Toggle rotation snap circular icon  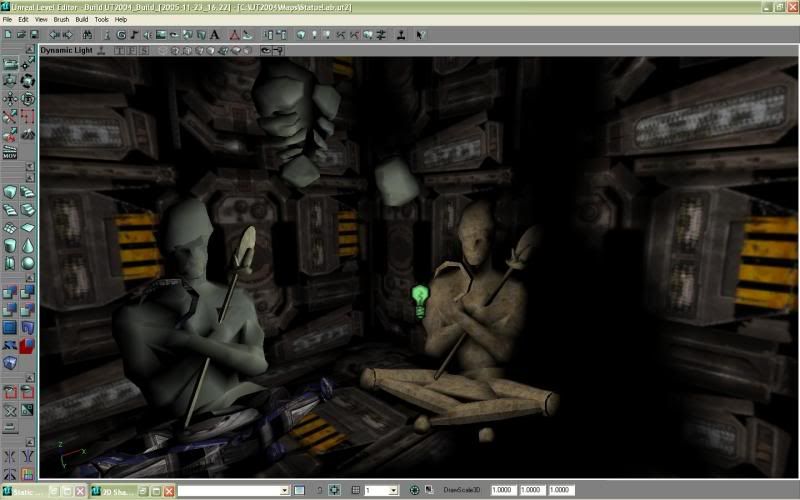pyautogui.click(x=414, y=490)
